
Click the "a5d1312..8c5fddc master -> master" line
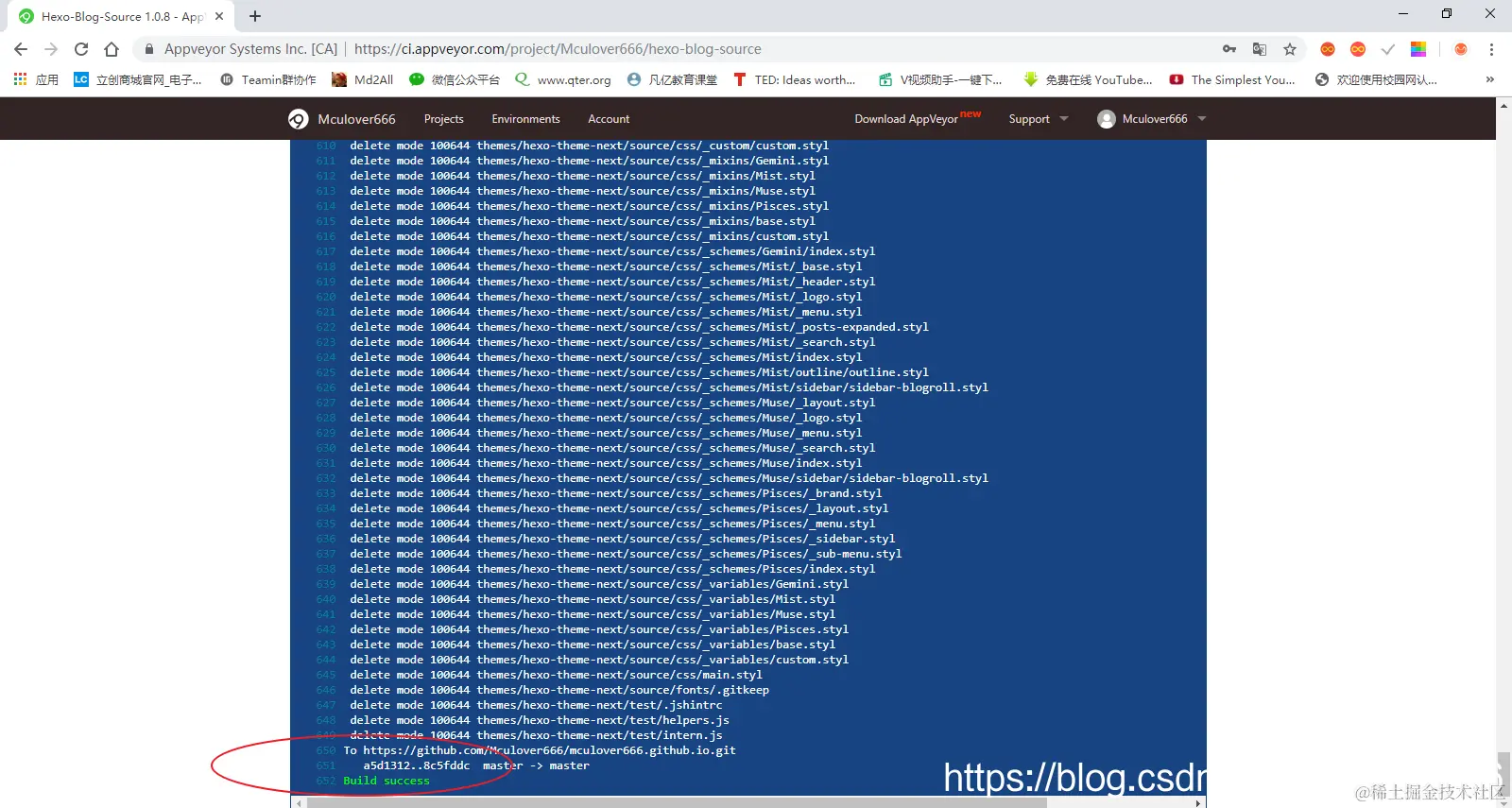pos(476,765)
